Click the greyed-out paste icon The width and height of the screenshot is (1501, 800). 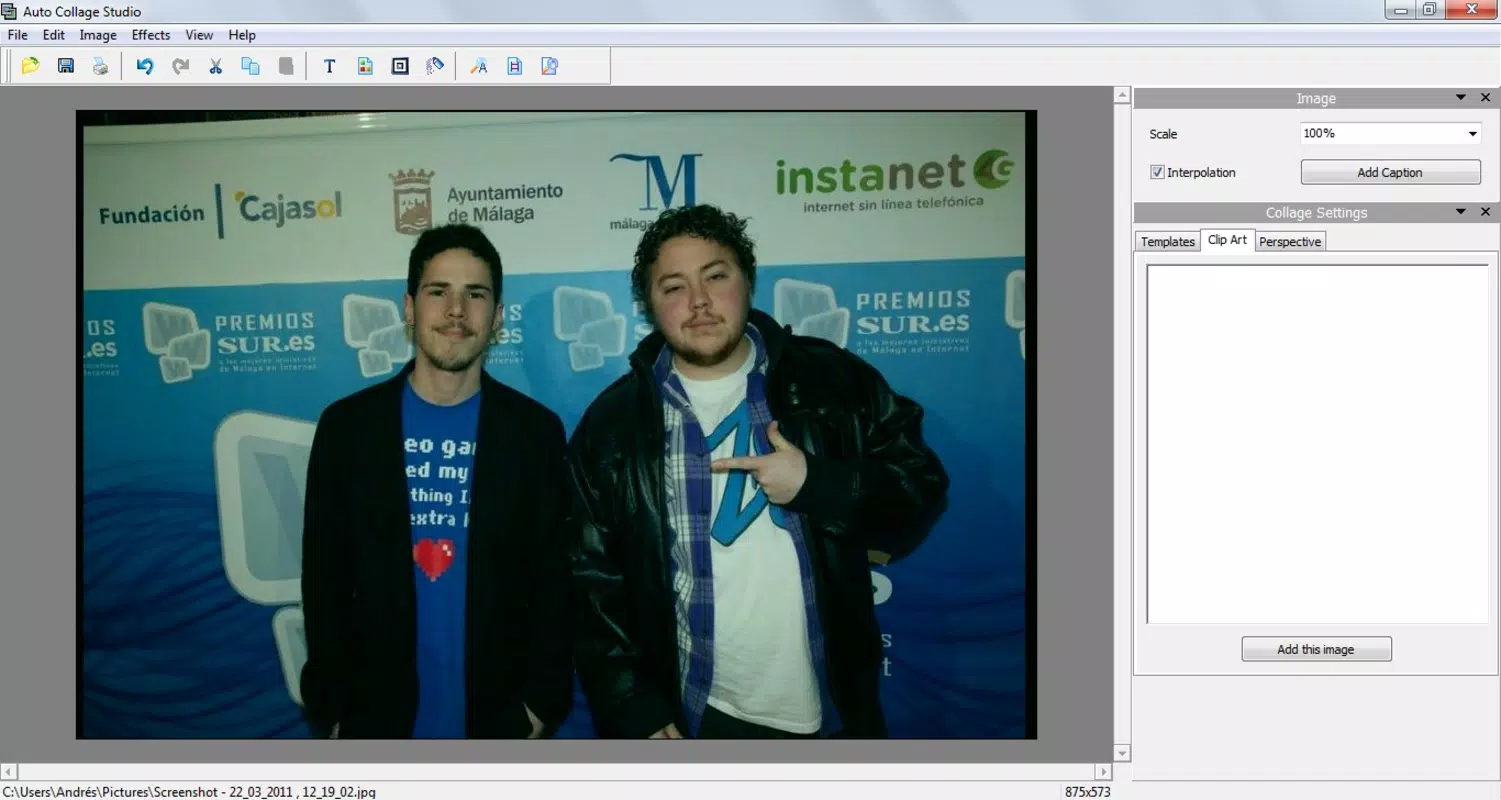click(286, 66)
